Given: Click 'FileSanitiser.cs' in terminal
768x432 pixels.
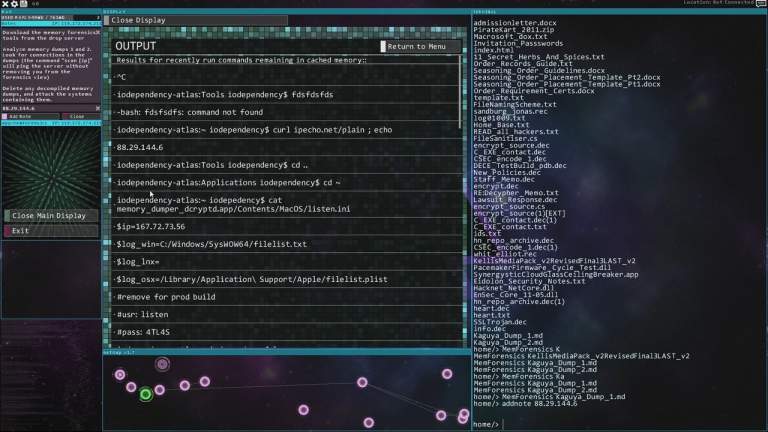Looking at the screenshot, I should pos(505,139).
